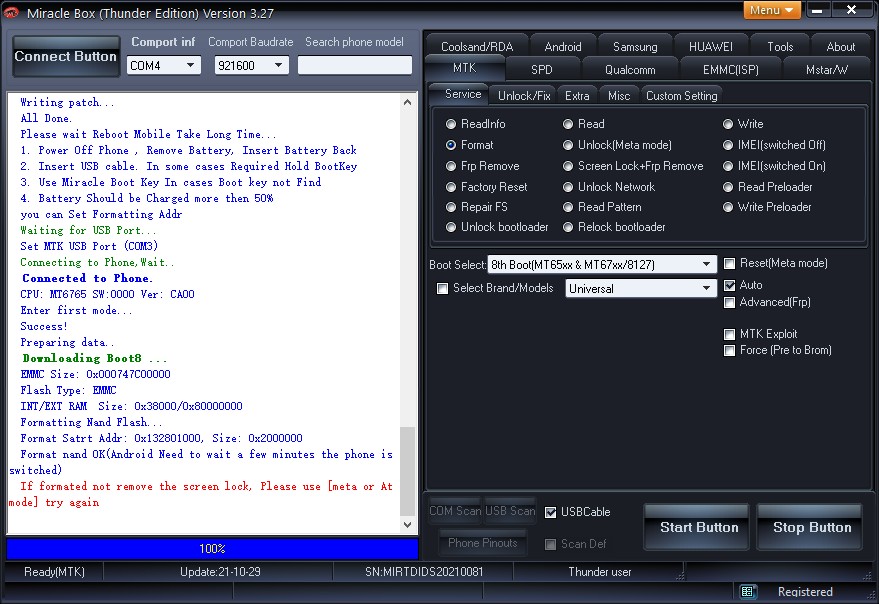Screen dimensions: 879x604
Task: Open the orange Menu button
Action: (x=771, y=10)
